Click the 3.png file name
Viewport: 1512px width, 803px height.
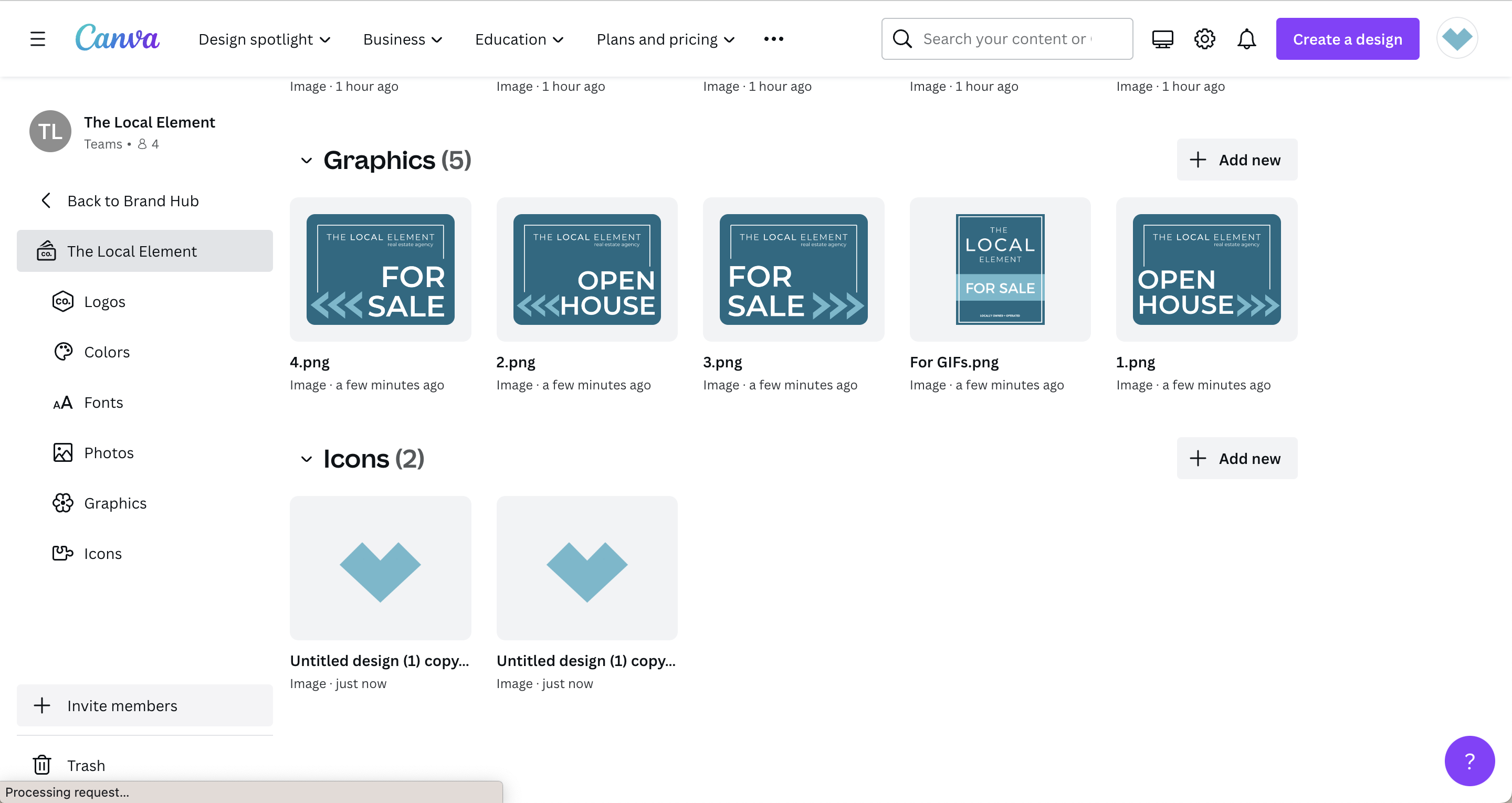722,362
